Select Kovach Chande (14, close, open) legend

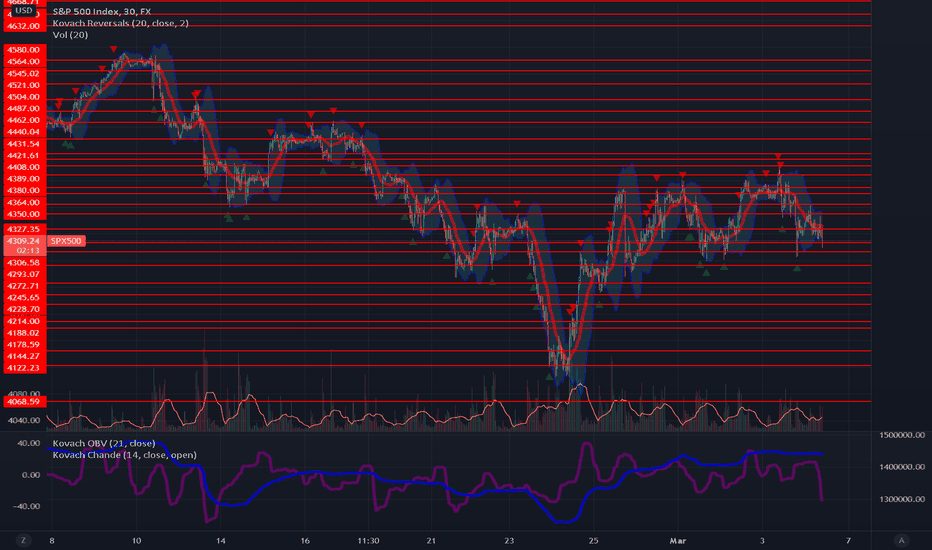pos(124,455)
